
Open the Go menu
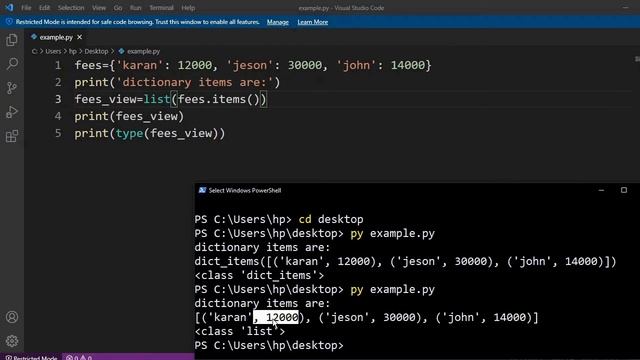pos(118,8)
